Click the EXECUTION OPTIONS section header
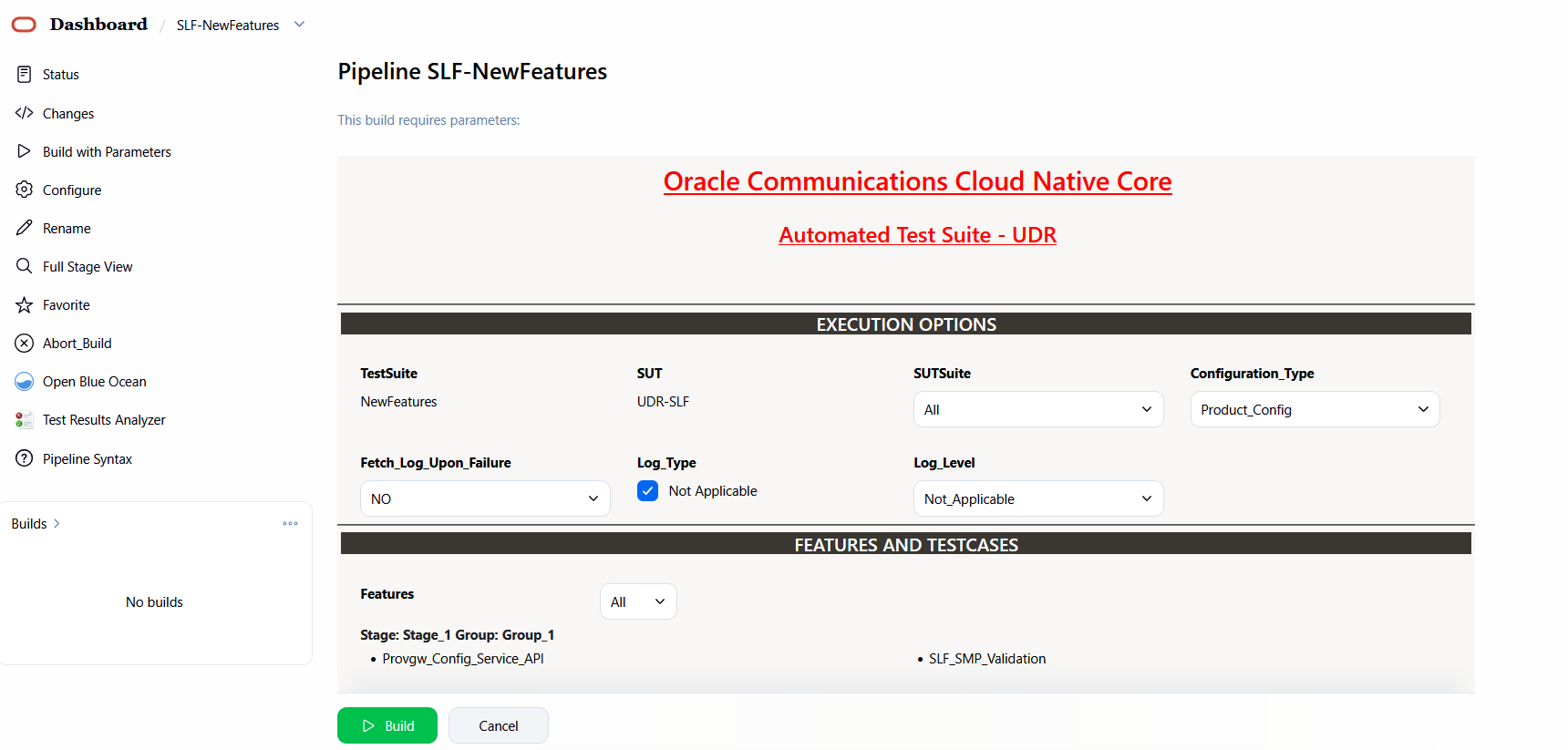 [906, 324]
